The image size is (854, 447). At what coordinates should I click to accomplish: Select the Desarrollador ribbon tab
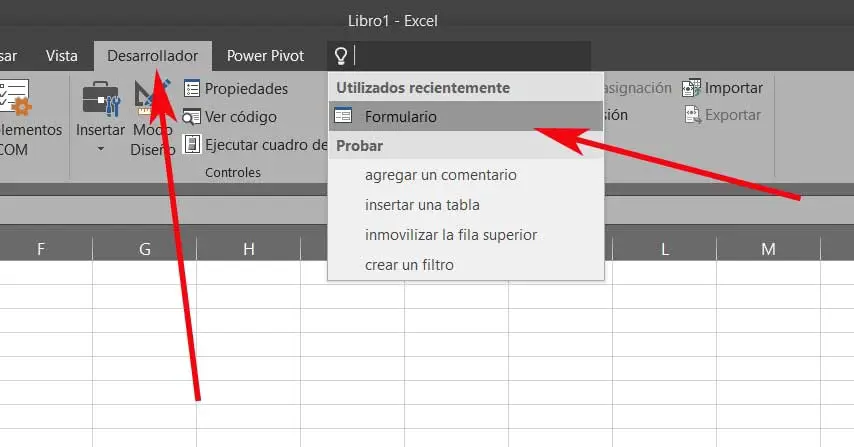coord(152,56)
